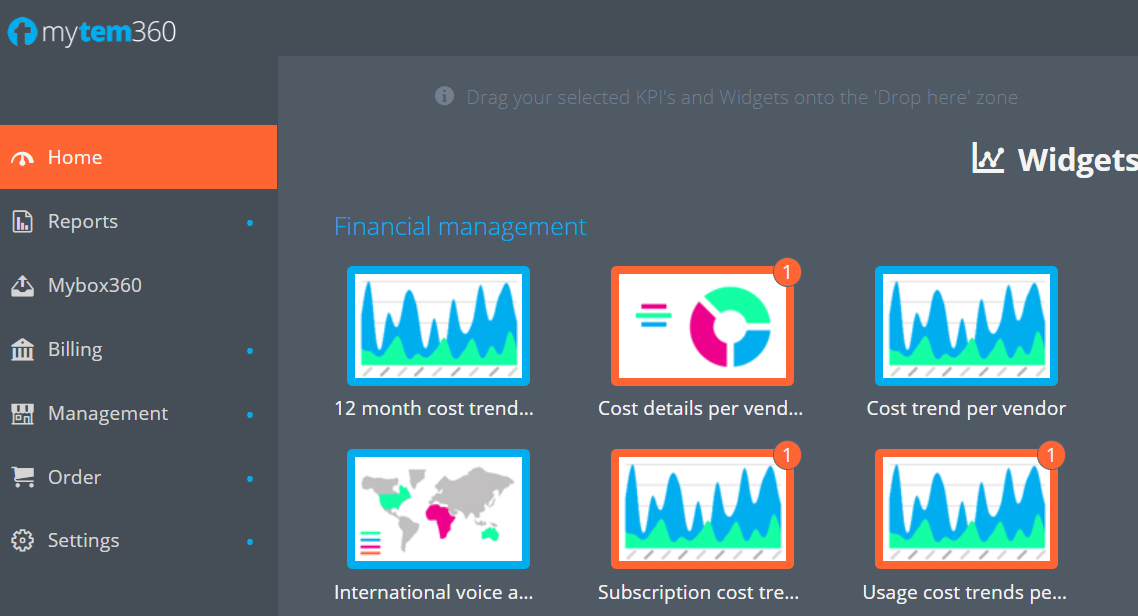Image resolution: width=1138 pixels, height=616 pixels.
Task: Select Cost details per vendor donut widget
Action: coord(703,326)
